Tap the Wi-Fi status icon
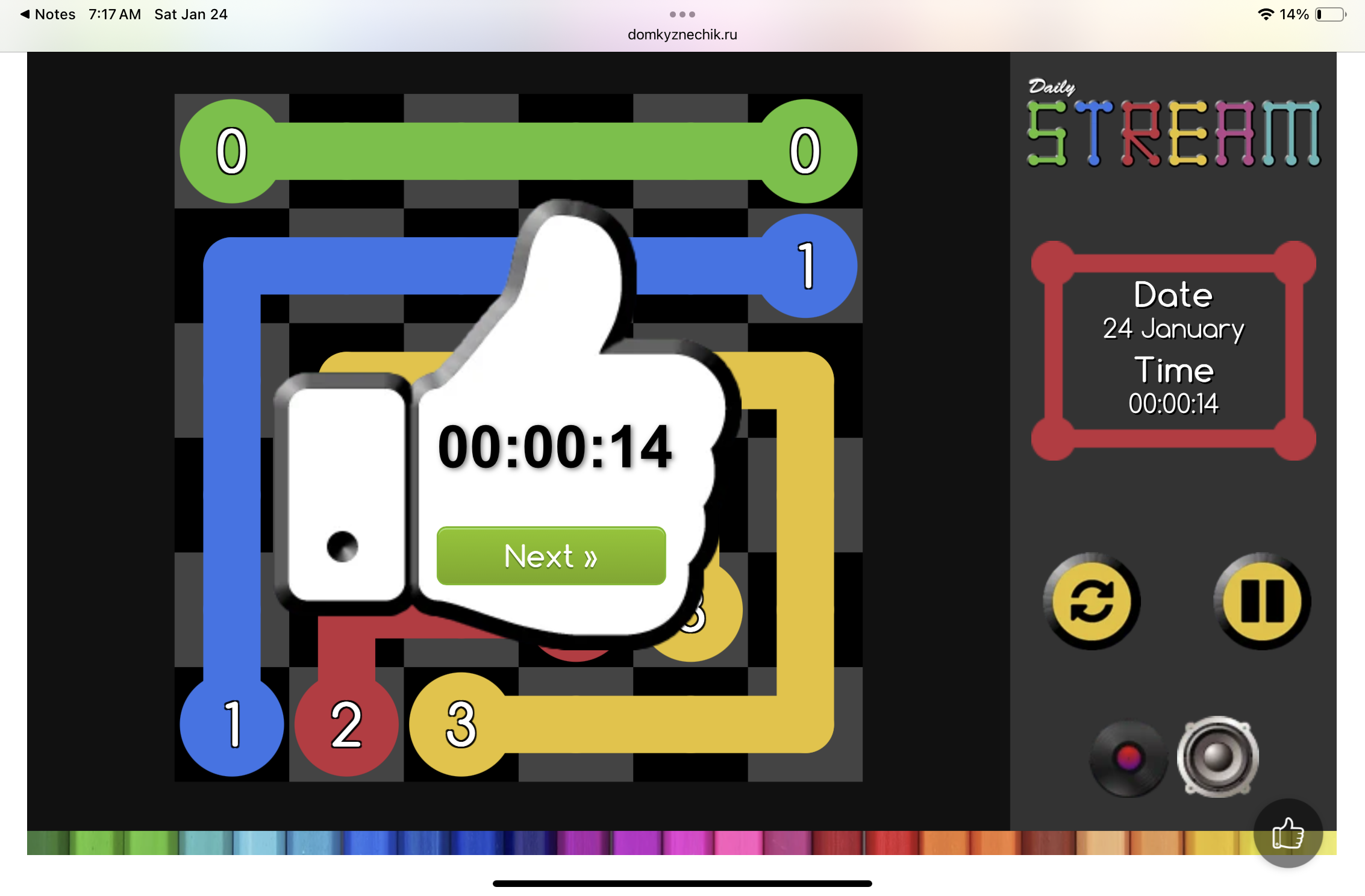The image size is (1365, 896). [1266, 14]
